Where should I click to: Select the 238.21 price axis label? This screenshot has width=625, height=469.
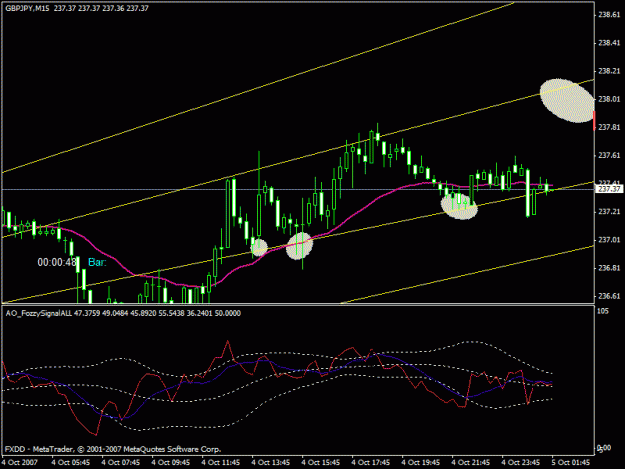click(x=609, y=71)
